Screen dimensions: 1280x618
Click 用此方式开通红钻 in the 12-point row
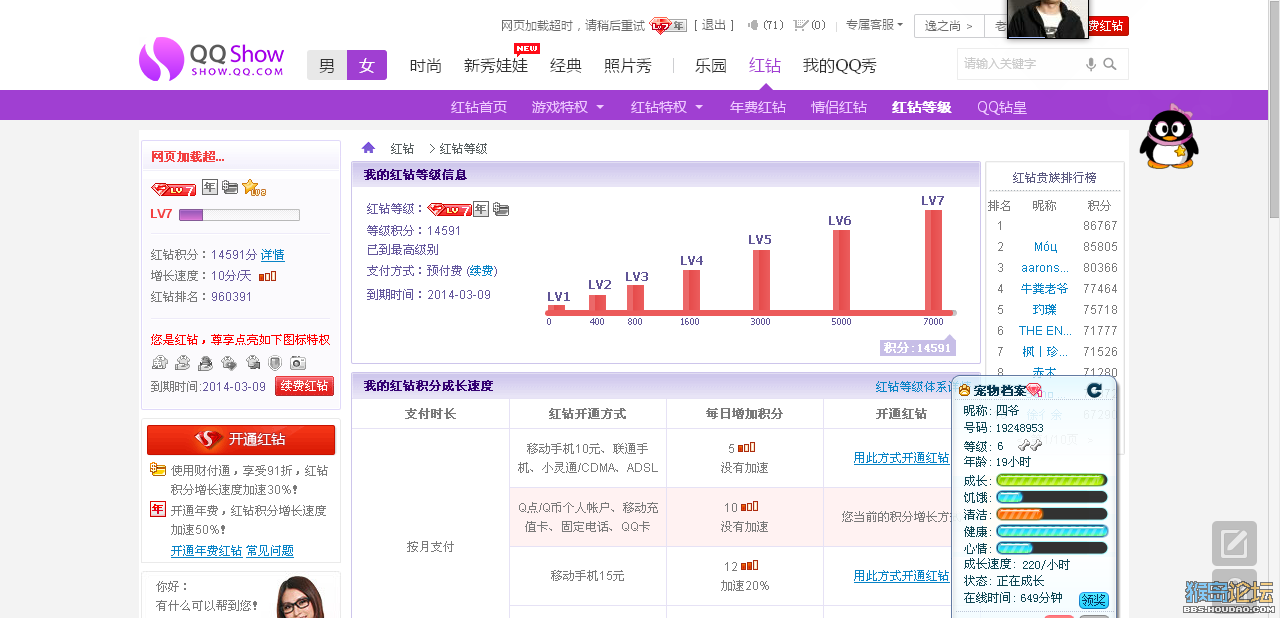pyautogui.click(x=901, y=576)
